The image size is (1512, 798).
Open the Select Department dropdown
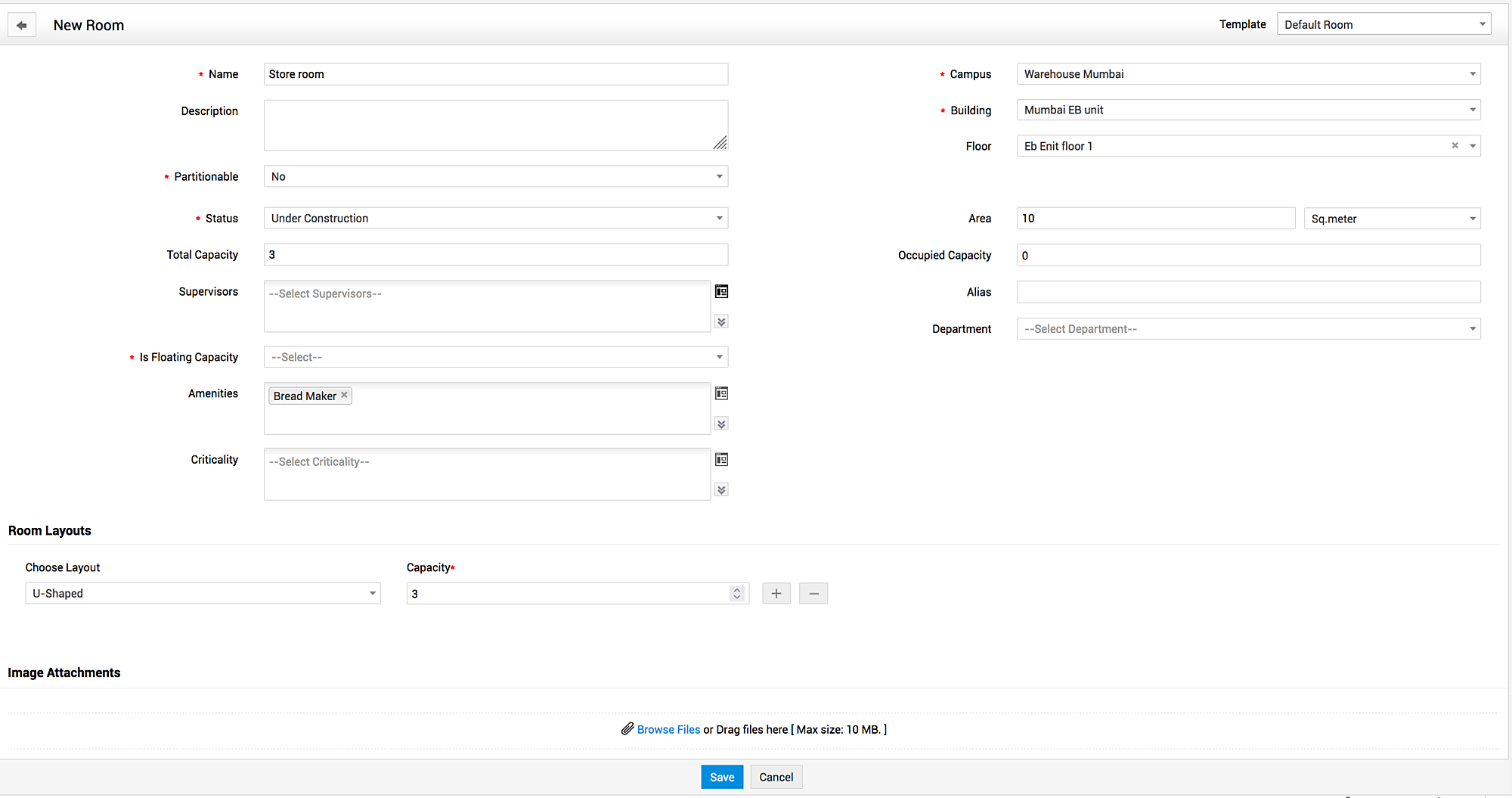[x=1248, y=329]
